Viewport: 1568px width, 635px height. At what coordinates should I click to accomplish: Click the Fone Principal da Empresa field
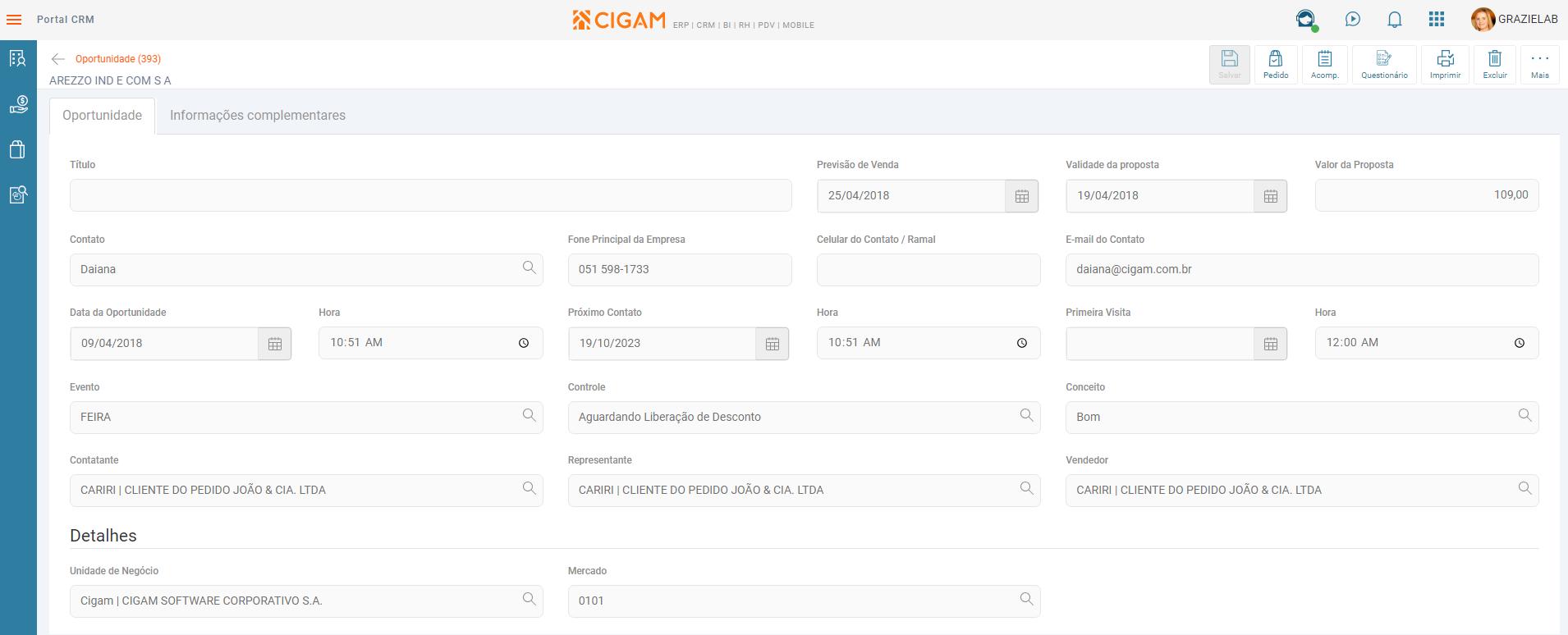coord(680,270)
